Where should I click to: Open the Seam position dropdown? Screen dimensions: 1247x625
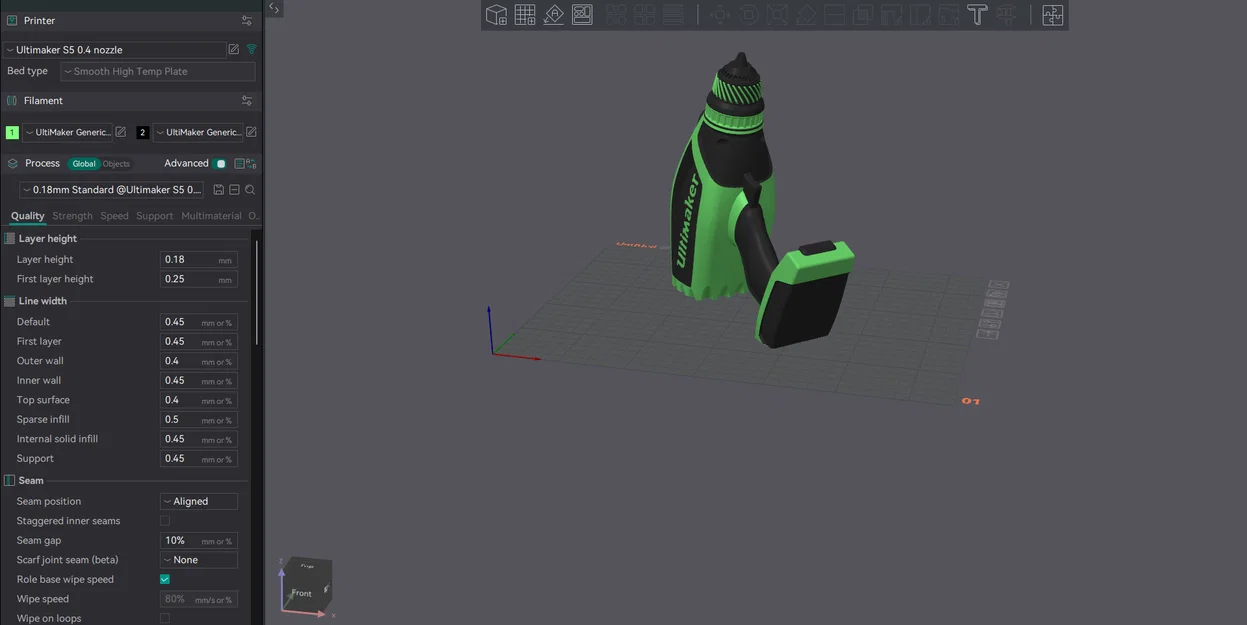click(x=198, y=500)
